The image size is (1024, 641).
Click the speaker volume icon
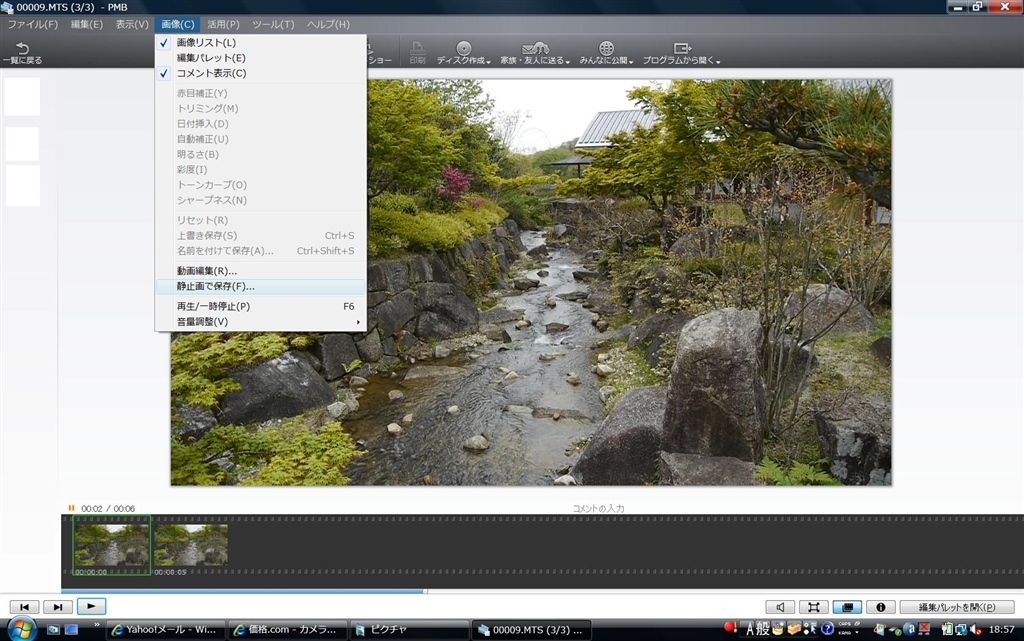click(780, 607)
